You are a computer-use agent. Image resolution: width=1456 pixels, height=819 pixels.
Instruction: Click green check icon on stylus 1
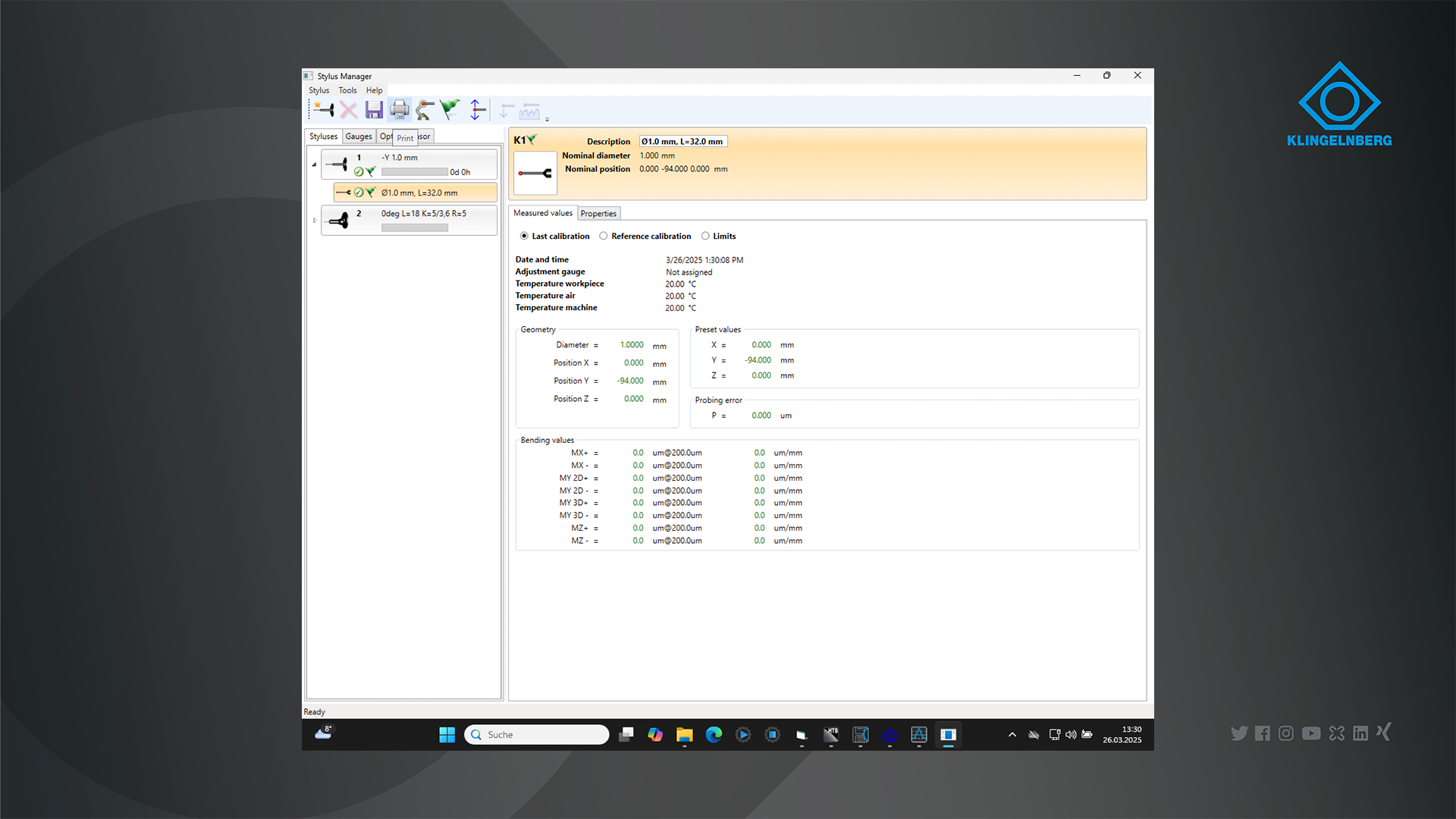point(359,172)
